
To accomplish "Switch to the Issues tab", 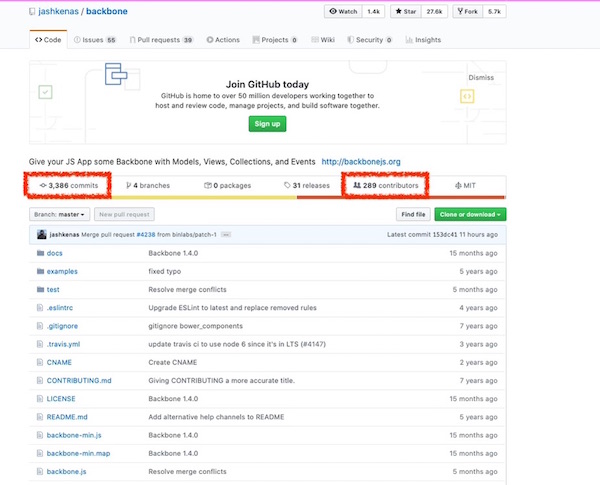I will point(94,40).
